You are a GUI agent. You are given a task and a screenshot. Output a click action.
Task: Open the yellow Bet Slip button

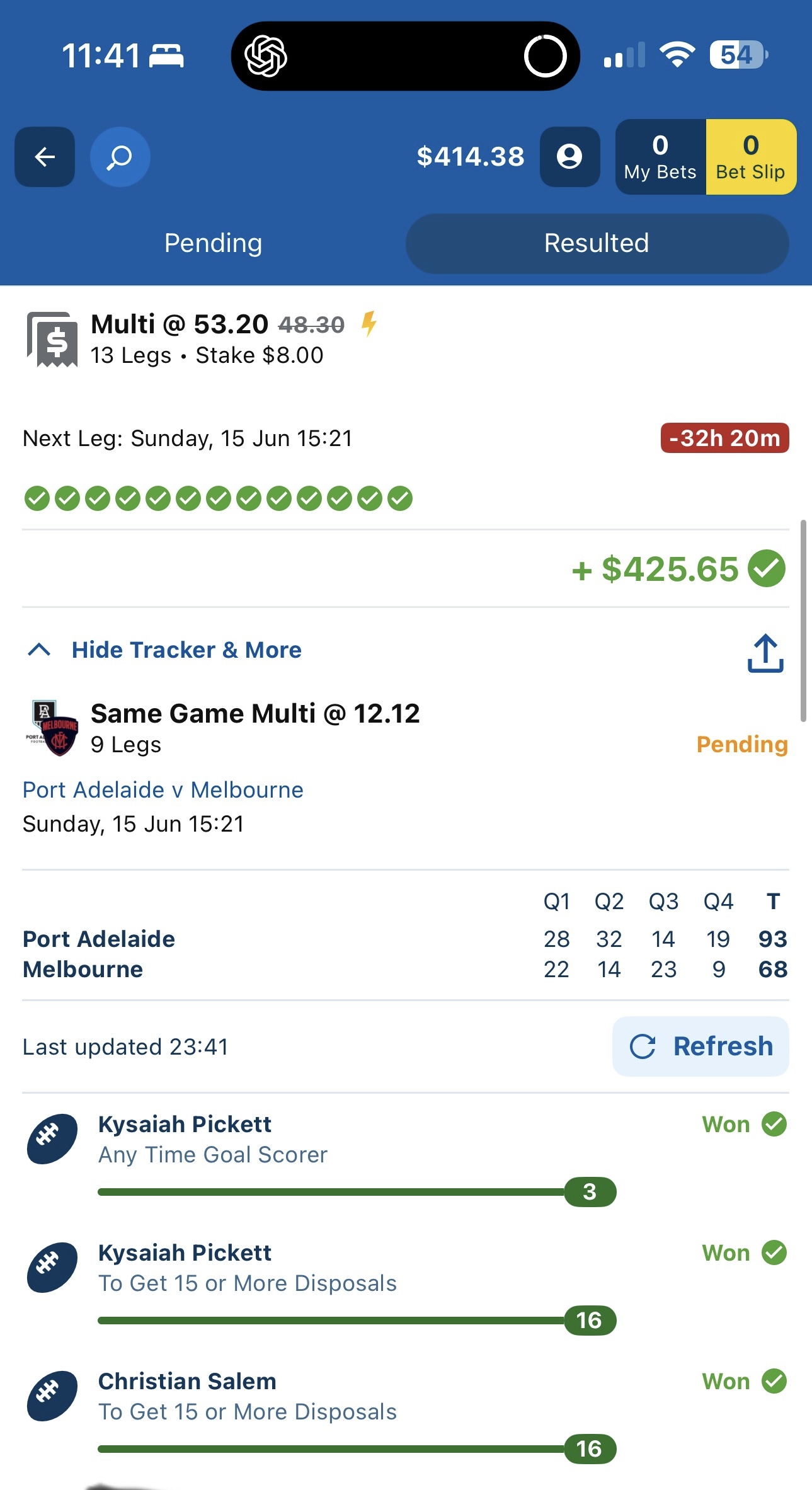[751, 157]
